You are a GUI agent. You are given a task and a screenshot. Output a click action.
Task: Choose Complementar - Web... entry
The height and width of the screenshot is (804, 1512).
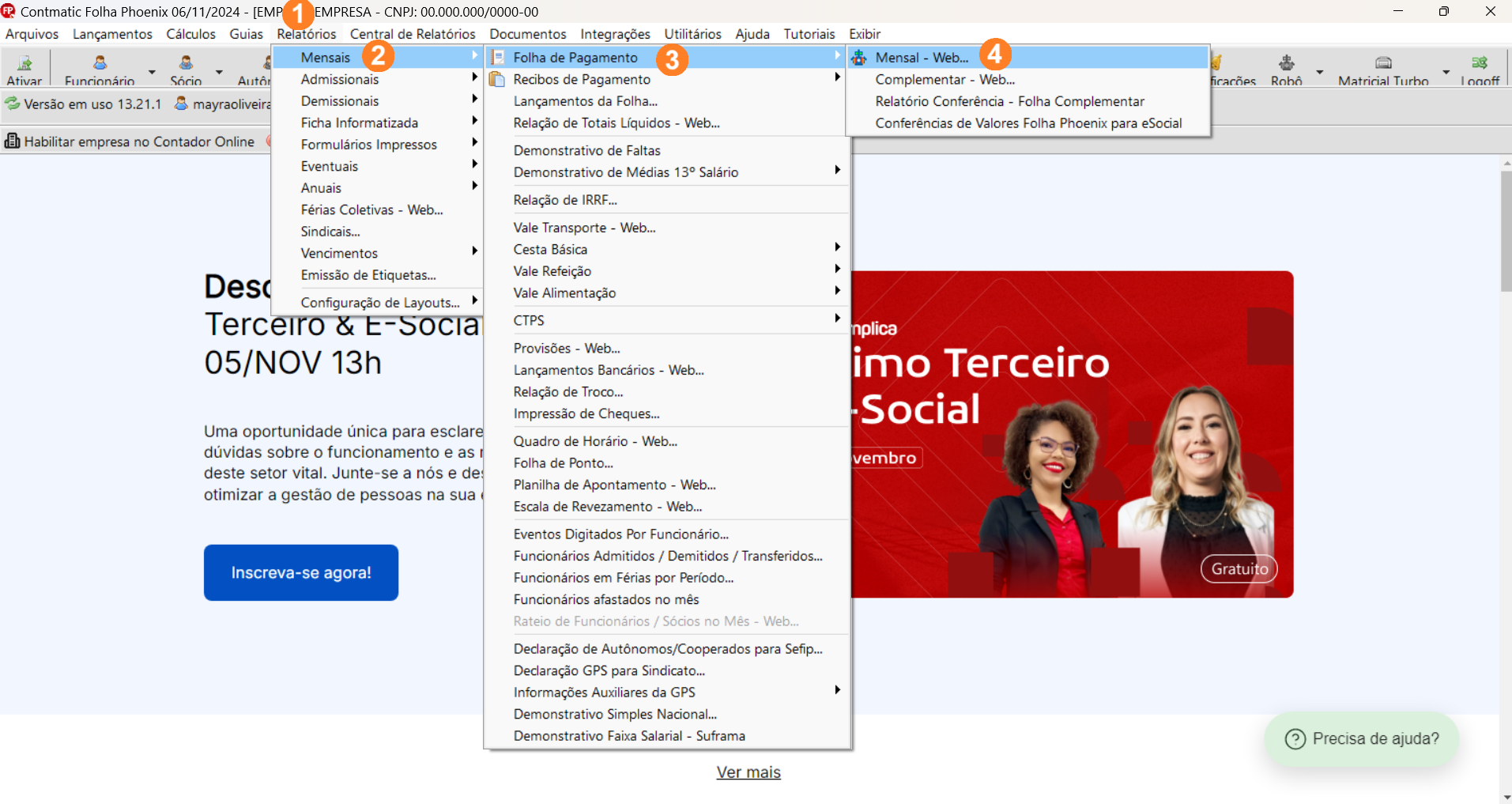click(x=1027, y=79)
